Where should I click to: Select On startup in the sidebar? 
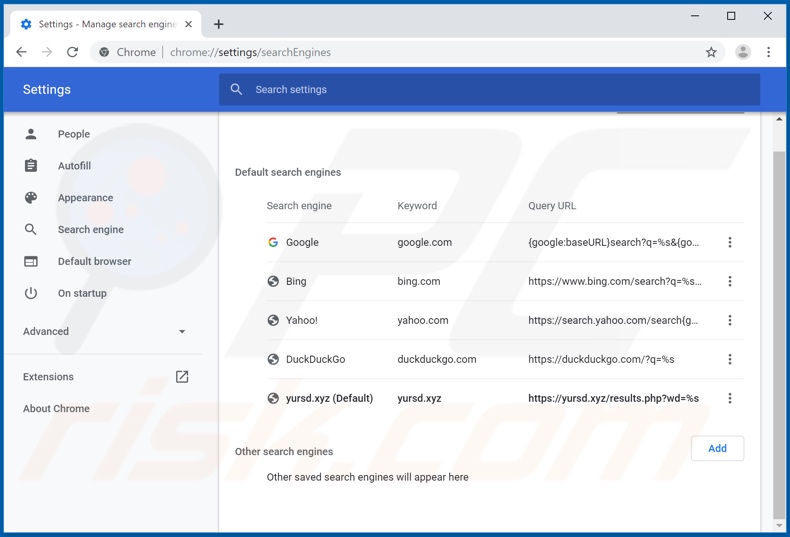pyautogui.click(x=82, y=293)
